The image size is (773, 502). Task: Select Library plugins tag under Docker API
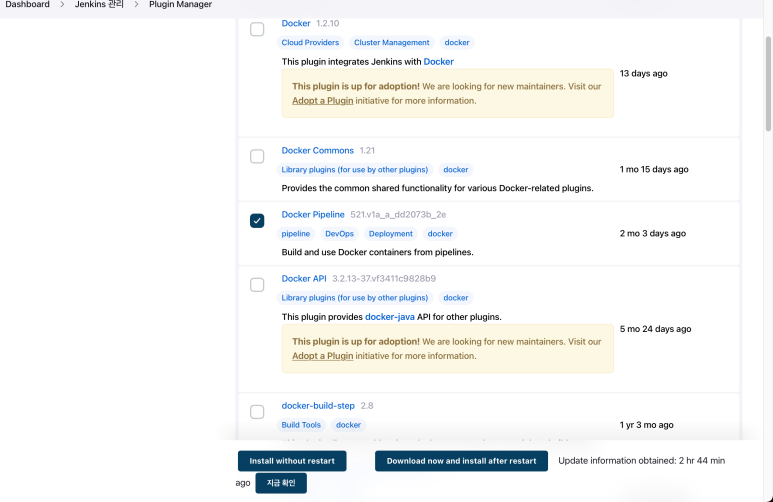click(354, 298)
